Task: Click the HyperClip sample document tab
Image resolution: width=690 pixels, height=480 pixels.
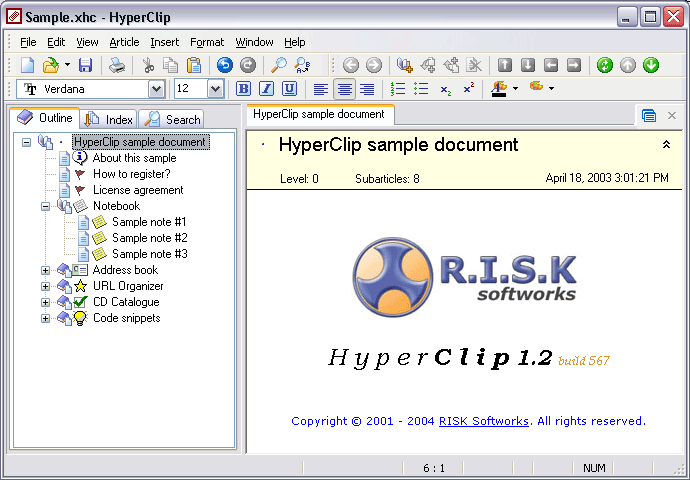Action: click(319, 114)
